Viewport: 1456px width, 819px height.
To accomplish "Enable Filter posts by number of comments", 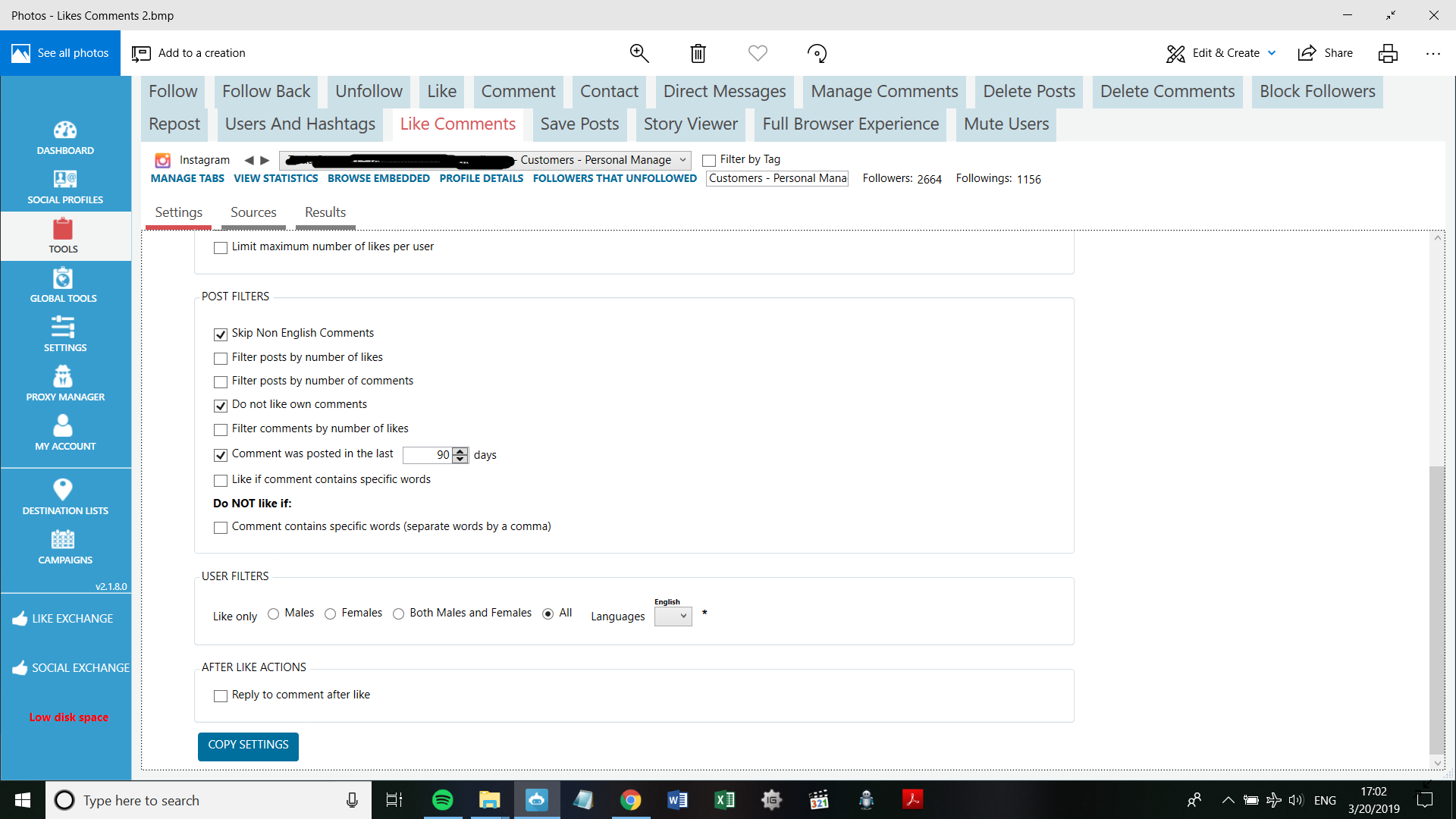I will point(221,382).
